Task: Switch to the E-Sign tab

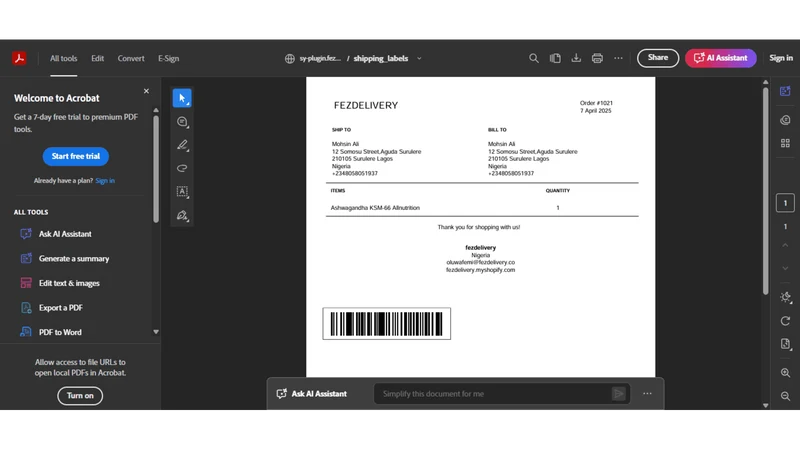Action: [x=168, y=58]
